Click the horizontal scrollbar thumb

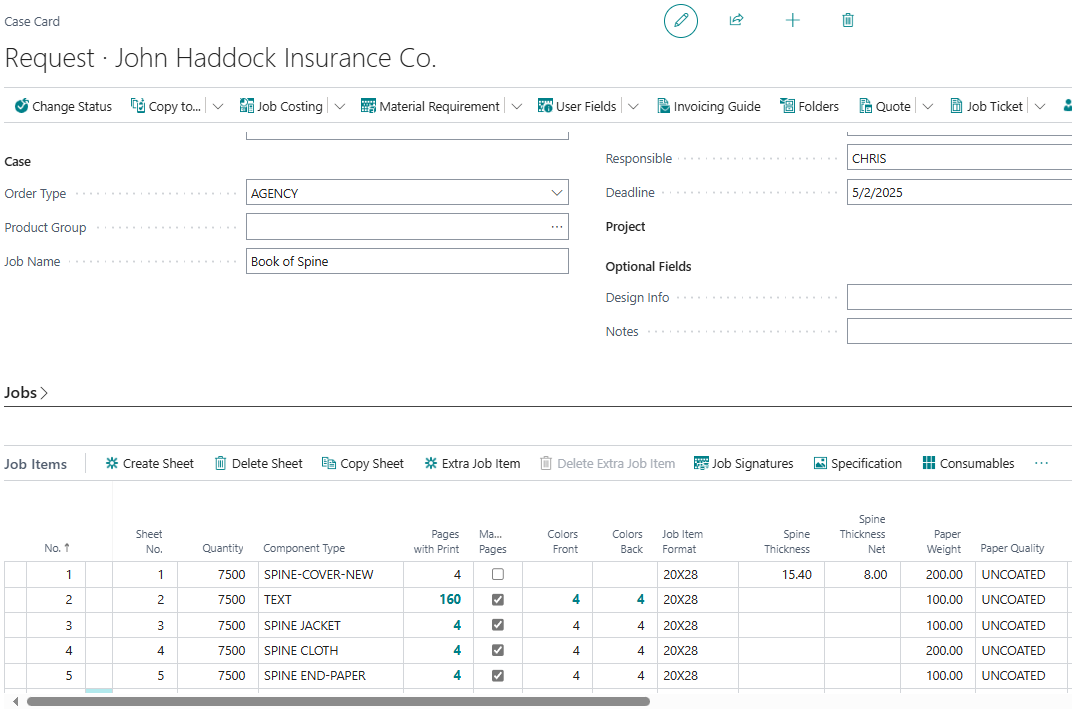(338, 701)
